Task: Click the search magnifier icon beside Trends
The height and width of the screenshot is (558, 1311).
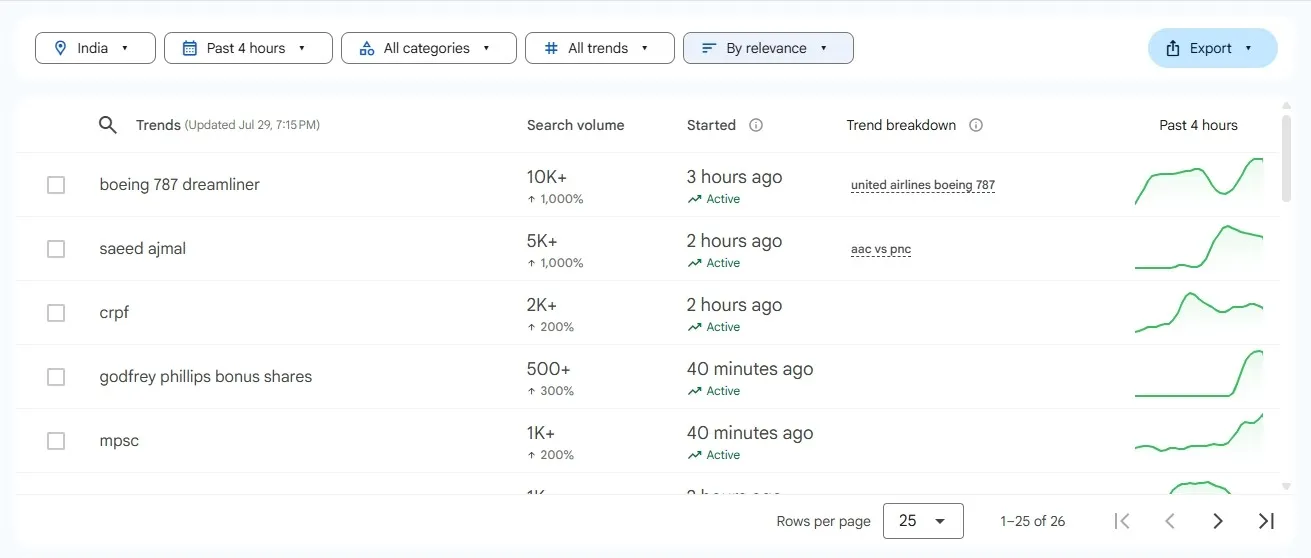Action: tap(108, 125)
